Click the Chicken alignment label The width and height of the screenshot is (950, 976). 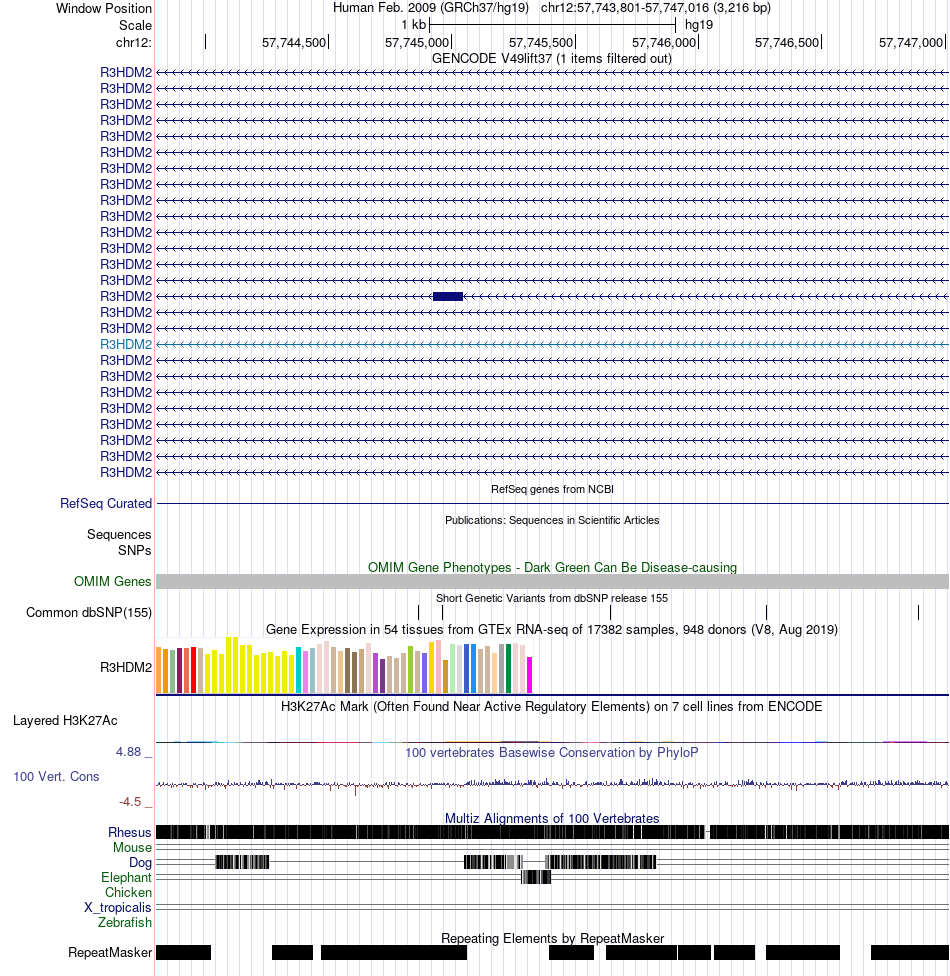(128, 893)
